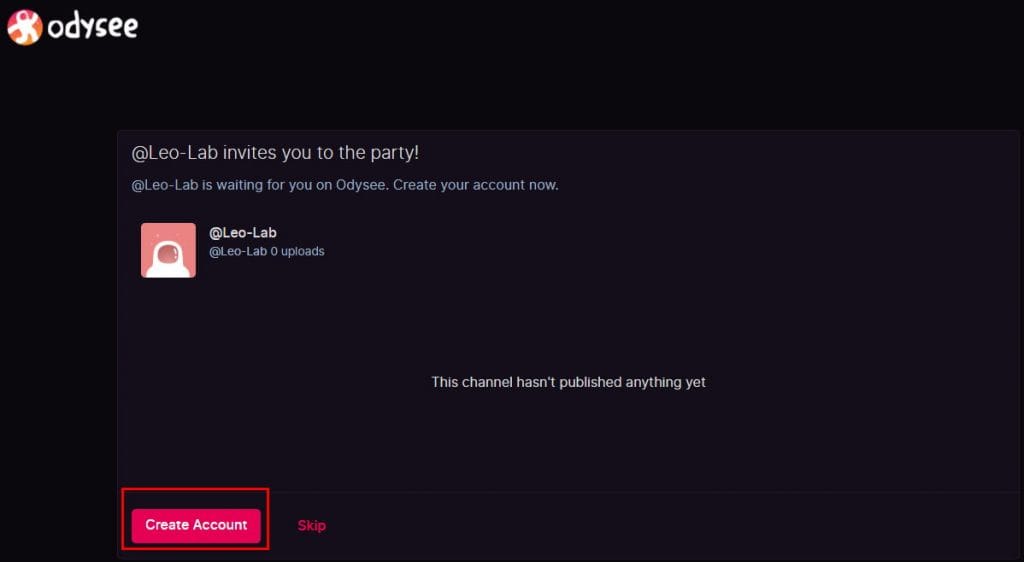The height and width of the screenshot is (562, 1024).
Task: Click the 'This channel hasn't published anything yet' message
Action: coord(568,382)
